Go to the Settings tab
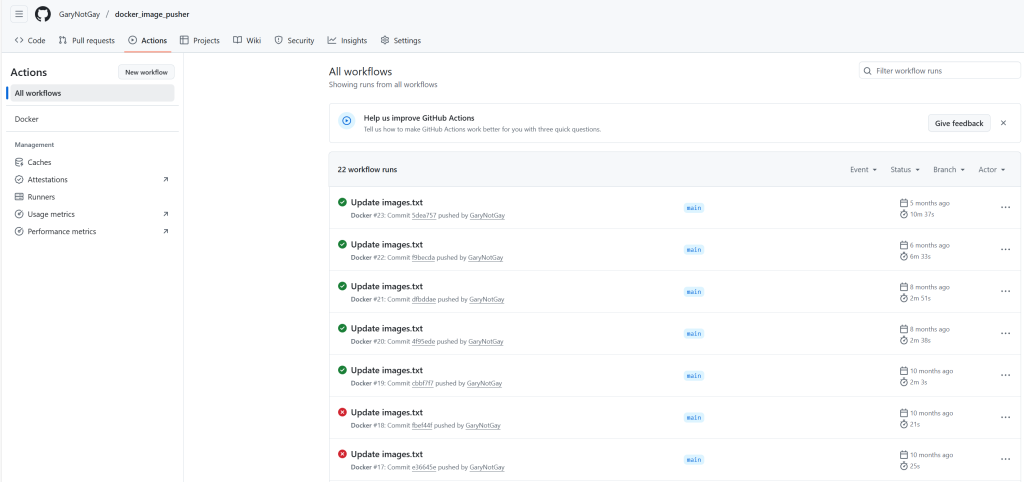The height and width of the screenshot is (482, 1024). click(x=400, y=41)
